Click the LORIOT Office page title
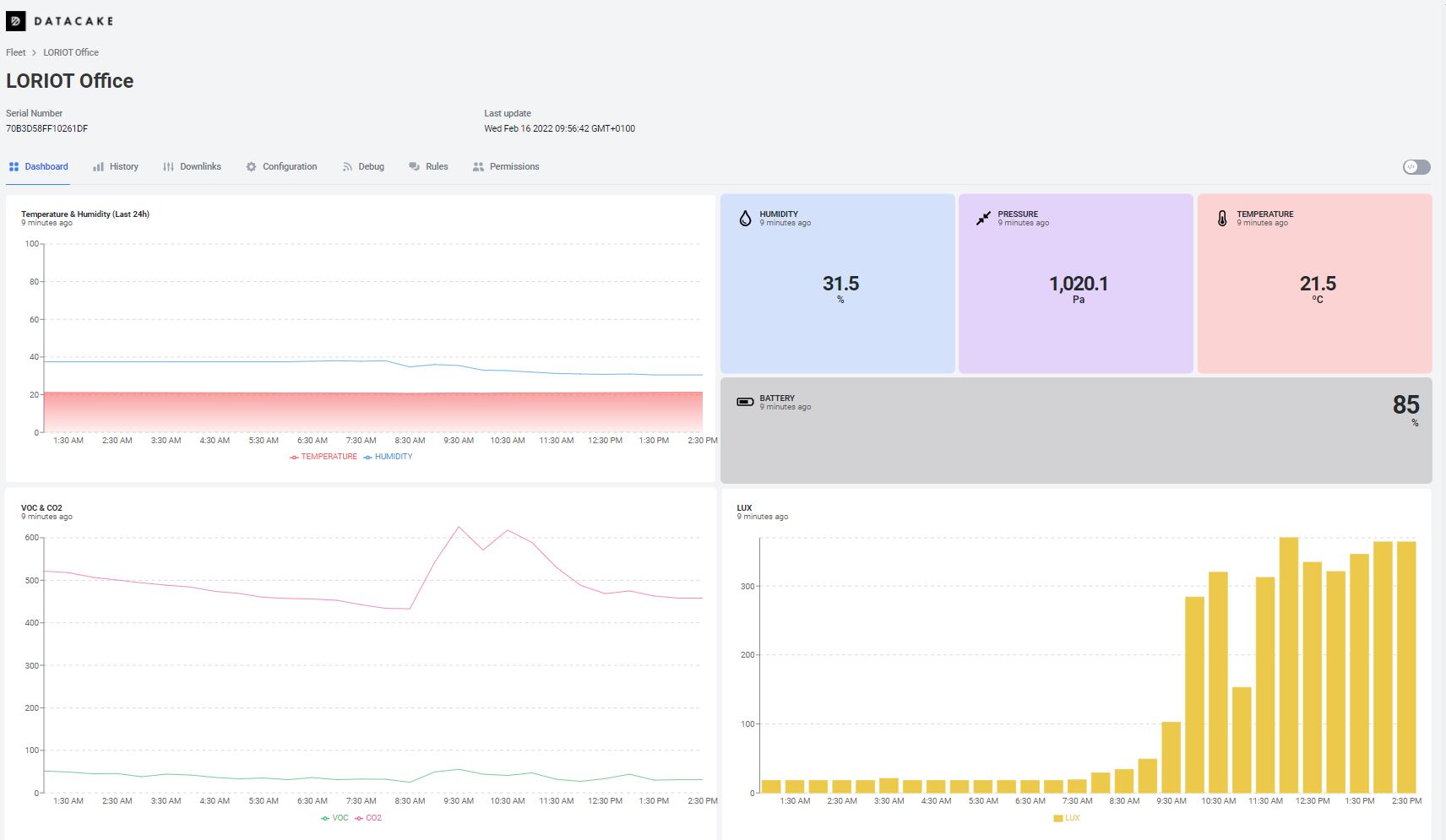 pyautogui.click(x=70, y=81)
